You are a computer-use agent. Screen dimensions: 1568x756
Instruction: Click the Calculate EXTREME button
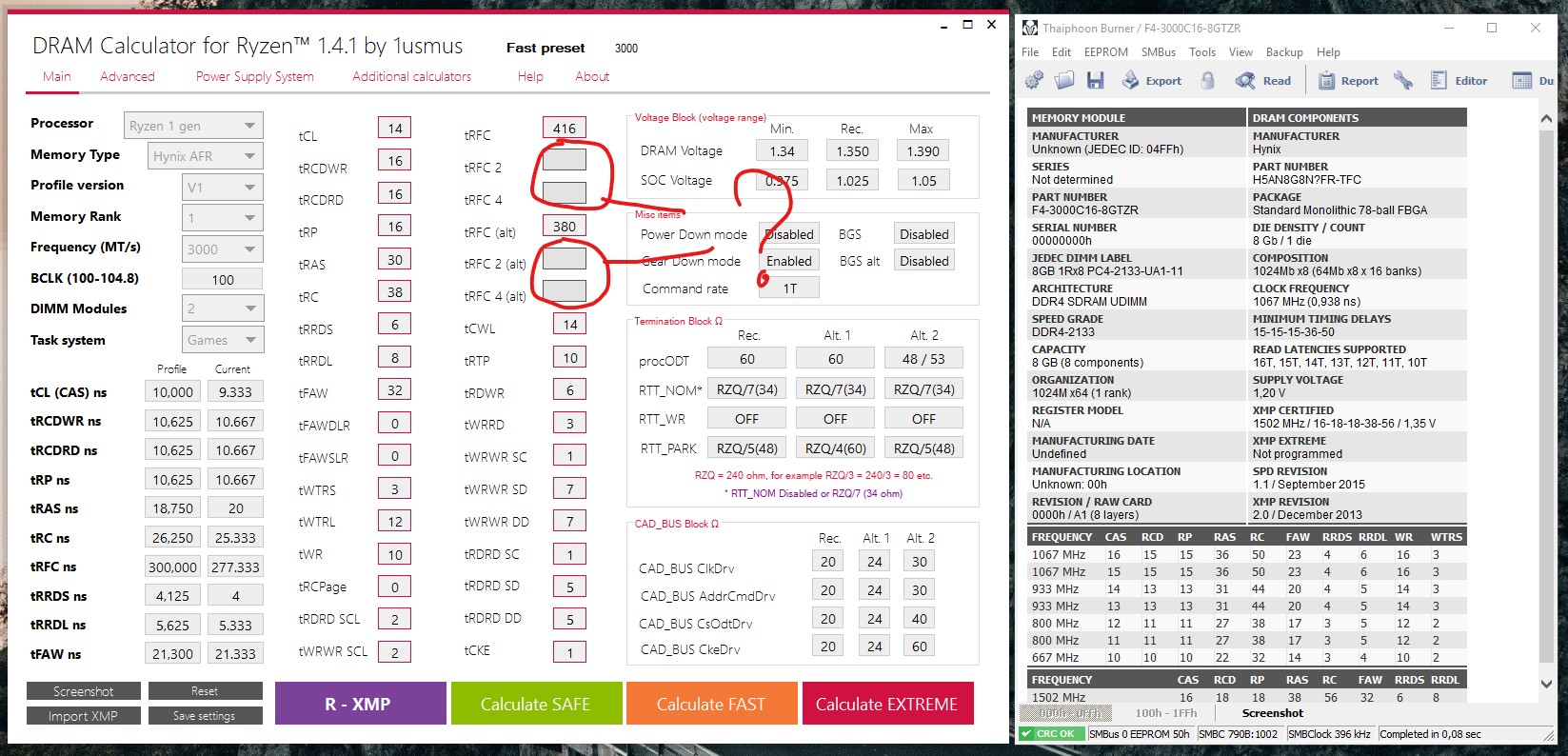pos(887,704)
